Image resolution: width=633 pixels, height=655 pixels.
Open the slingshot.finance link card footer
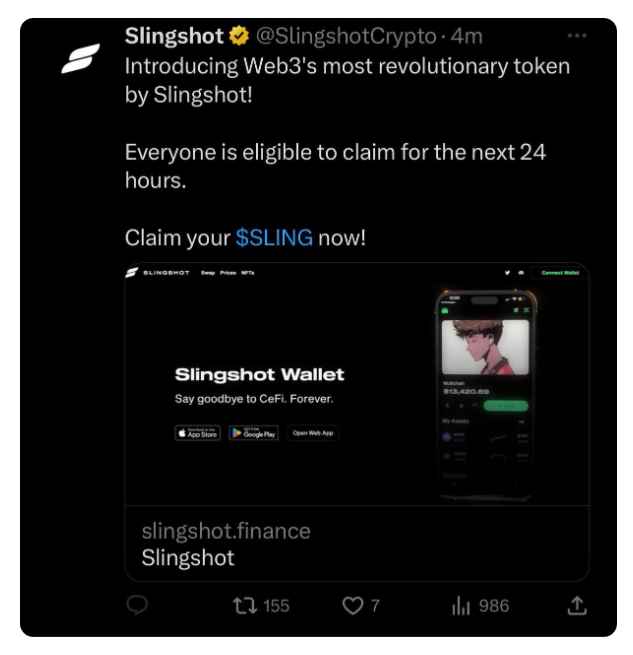coord(357,544)
